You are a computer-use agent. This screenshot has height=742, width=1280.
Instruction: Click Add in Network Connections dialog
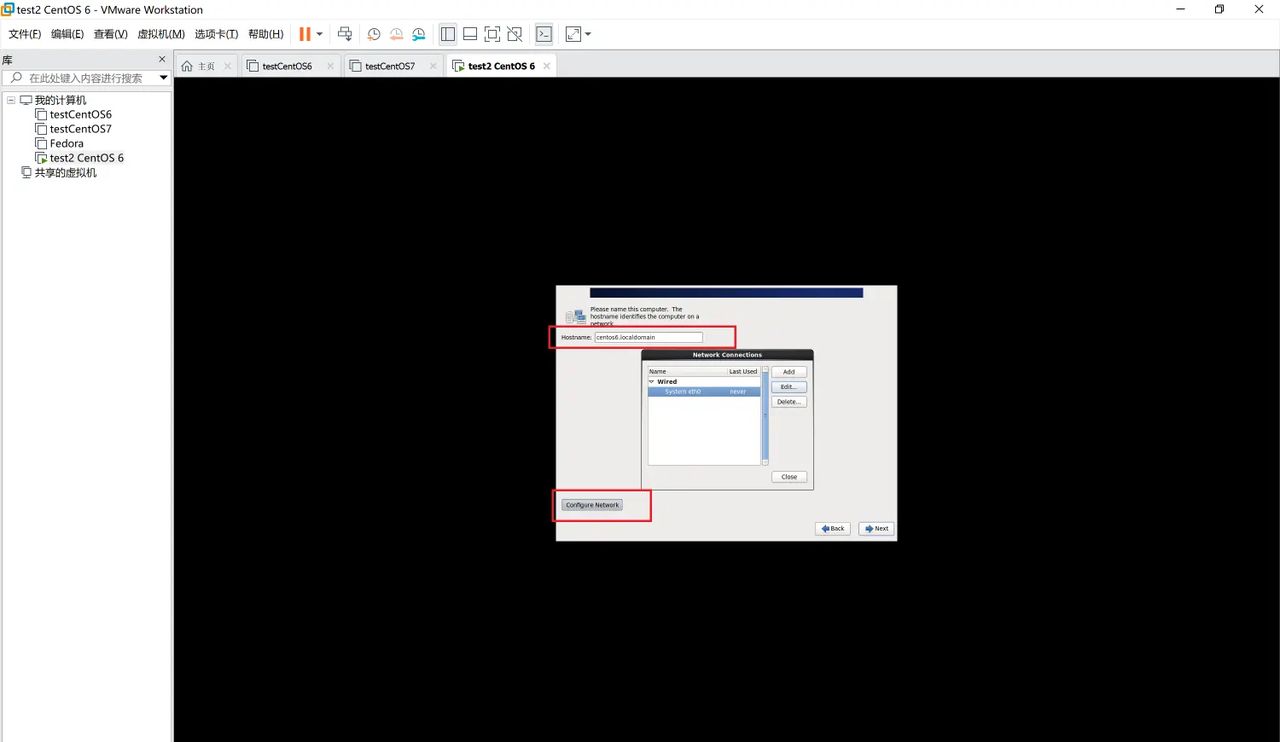(x=789, y=372)
